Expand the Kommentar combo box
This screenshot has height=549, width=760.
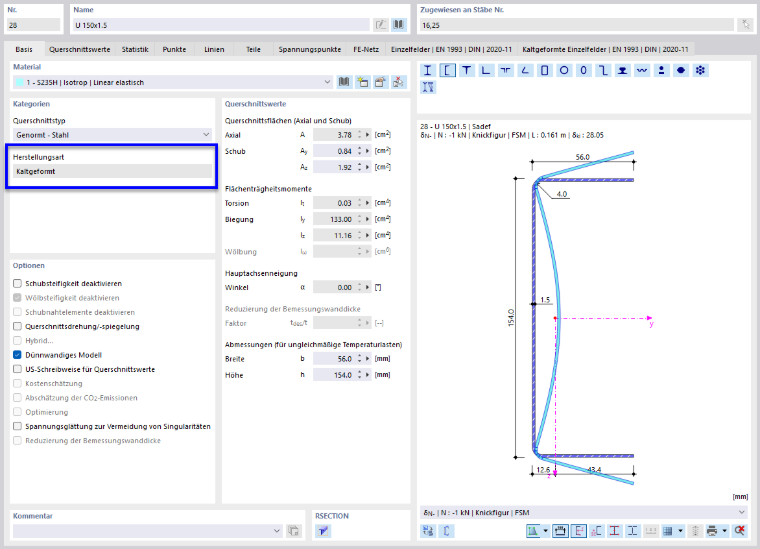pyautogui.click(x=276, y=531)
